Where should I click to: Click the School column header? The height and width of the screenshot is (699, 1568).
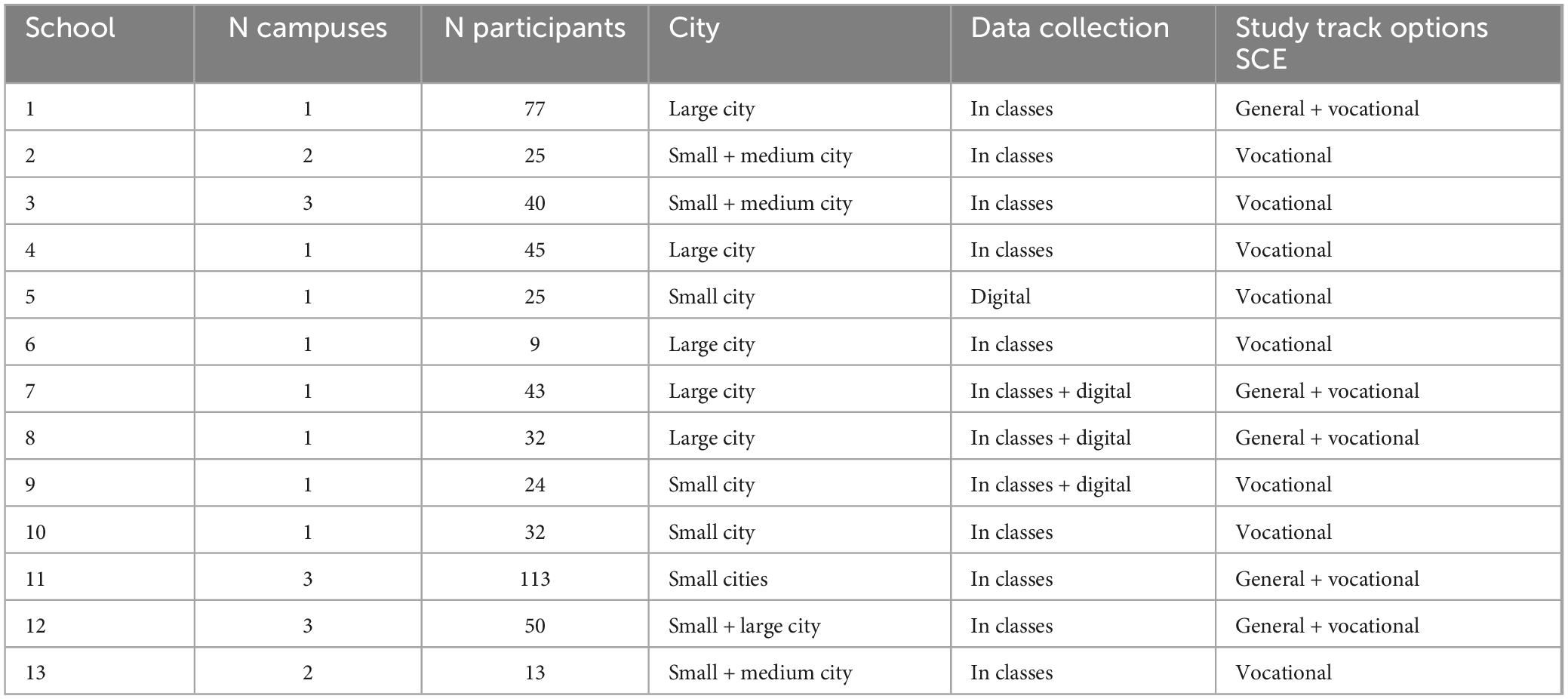pyautogui.click(x=100, y=44)
